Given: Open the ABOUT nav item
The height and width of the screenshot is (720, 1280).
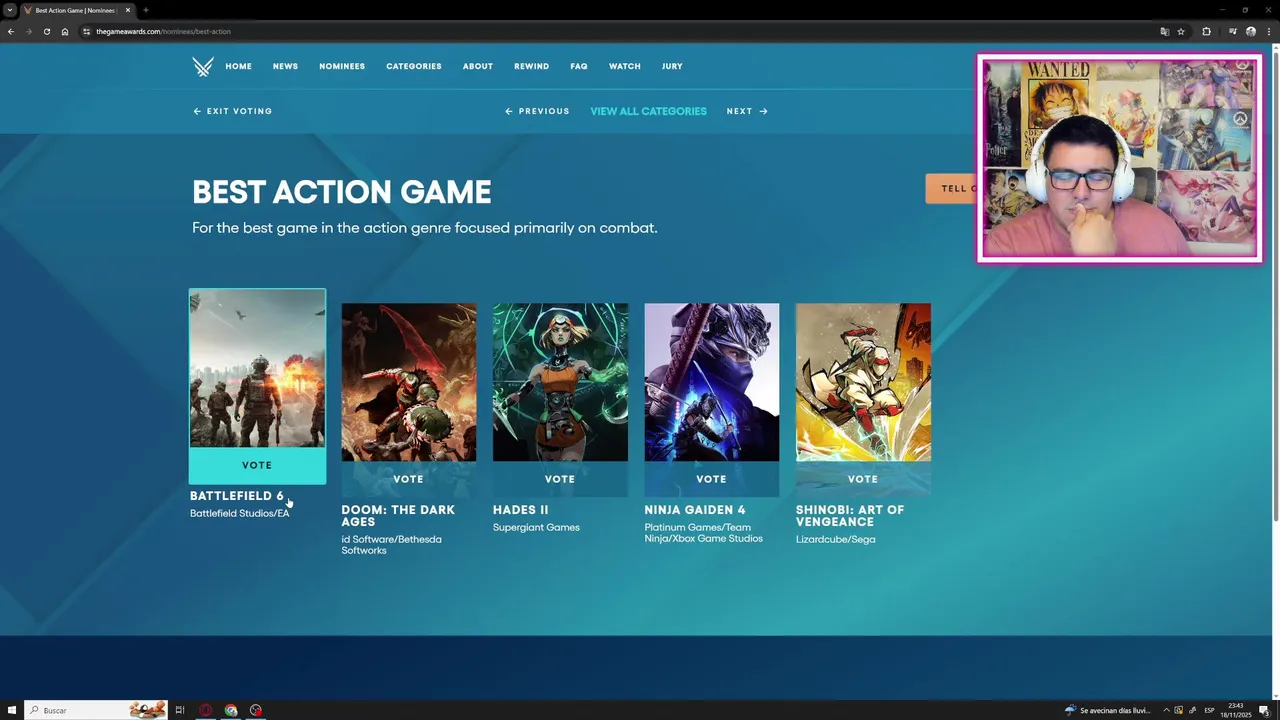Looking at the screenshot, I should [478, 67].
